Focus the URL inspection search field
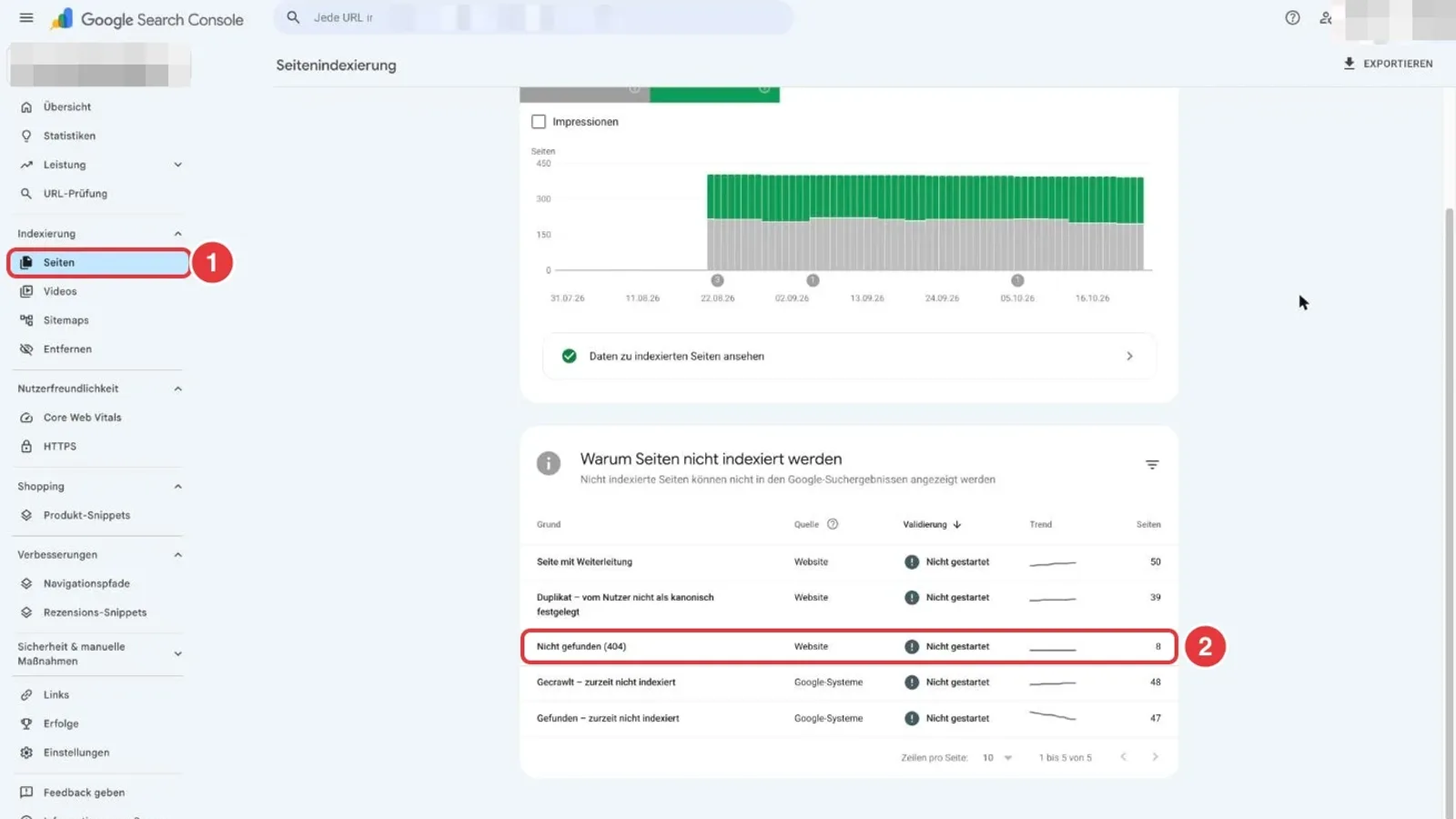The height and width of the screenshot is (819, 1456). click(533, 17)
